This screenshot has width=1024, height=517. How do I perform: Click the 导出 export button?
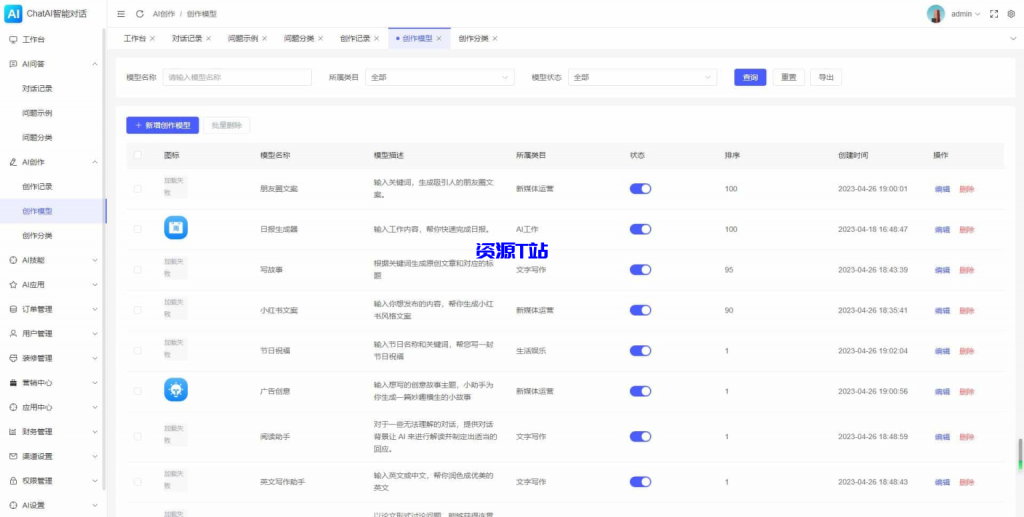pos(826,77)
